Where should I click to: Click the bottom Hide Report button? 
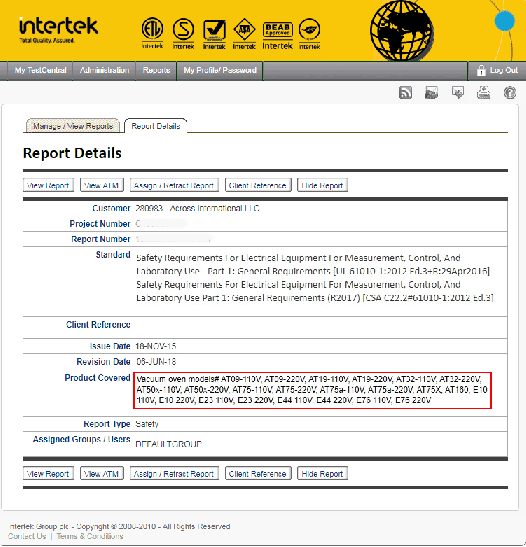(x=322, y=474)
